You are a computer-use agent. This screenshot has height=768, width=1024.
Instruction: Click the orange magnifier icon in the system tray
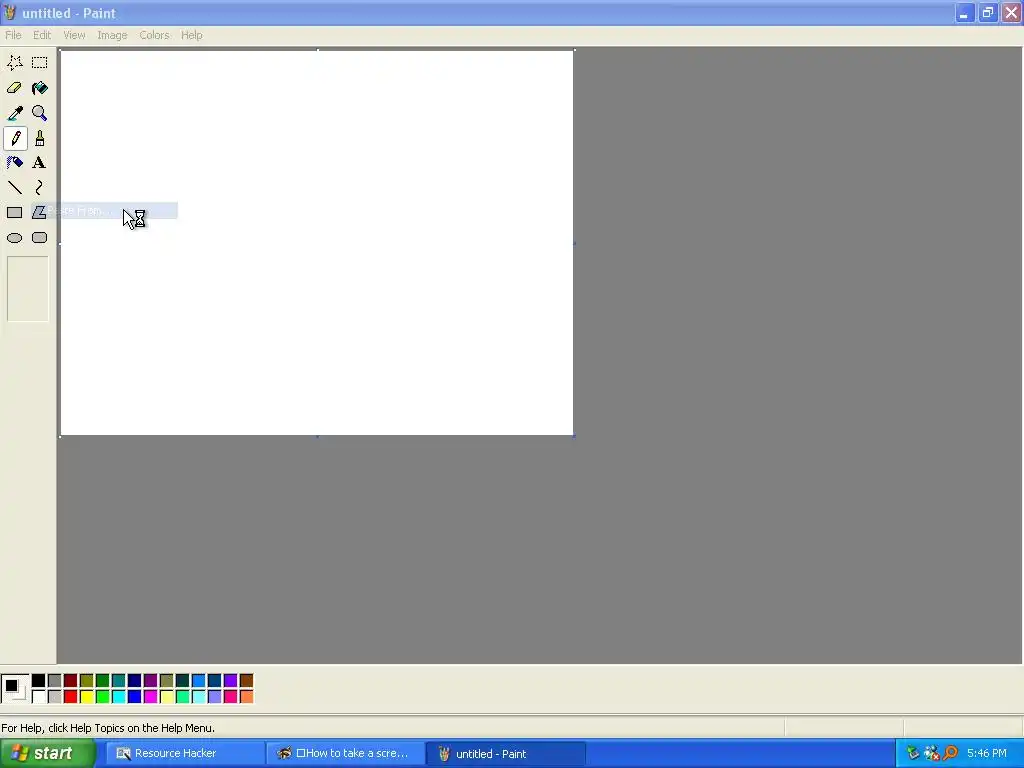pyautogui.click(x=951, y=754)
